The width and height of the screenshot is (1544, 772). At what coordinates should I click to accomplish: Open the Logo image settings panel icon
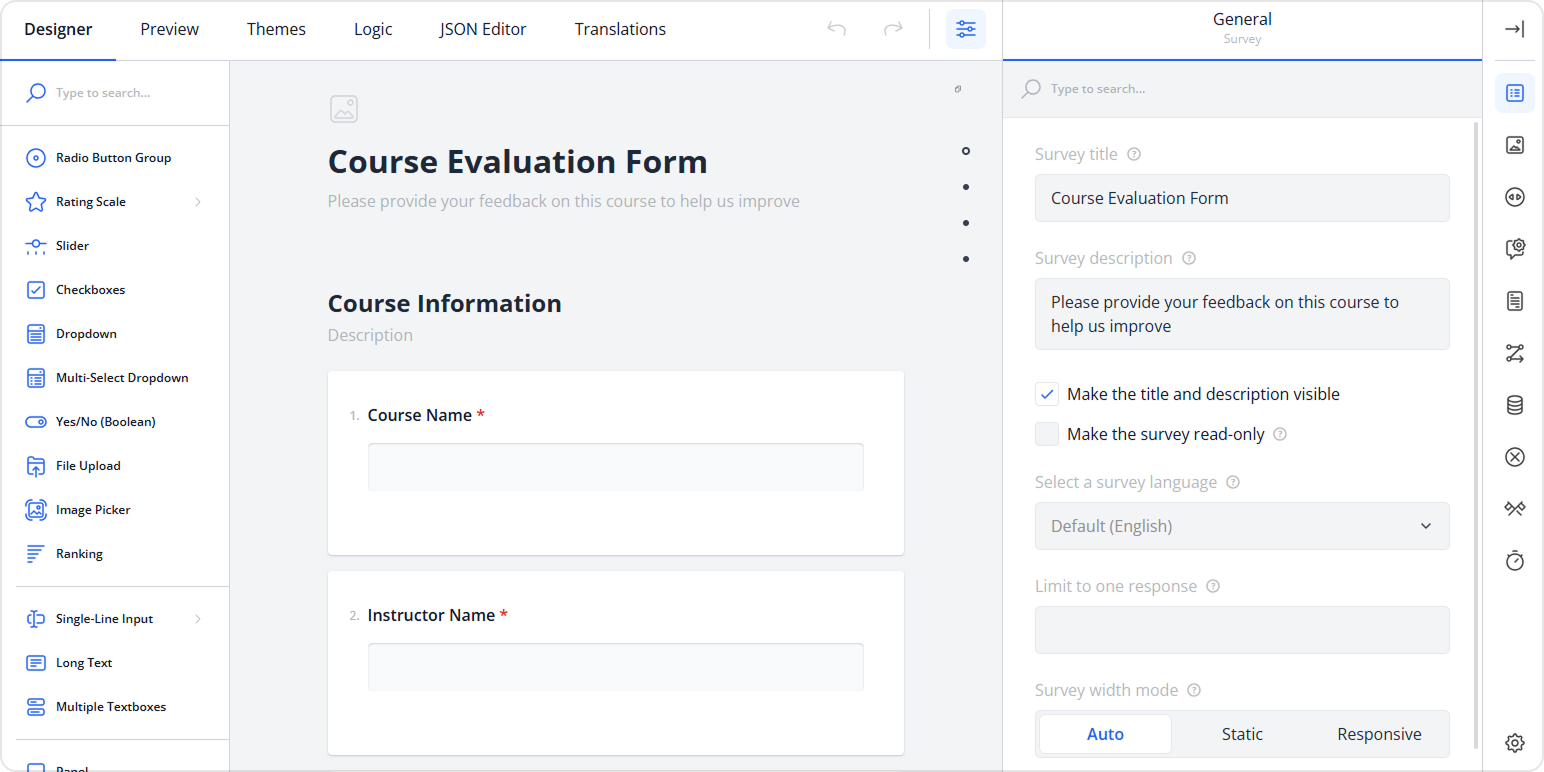(1514, 145)
